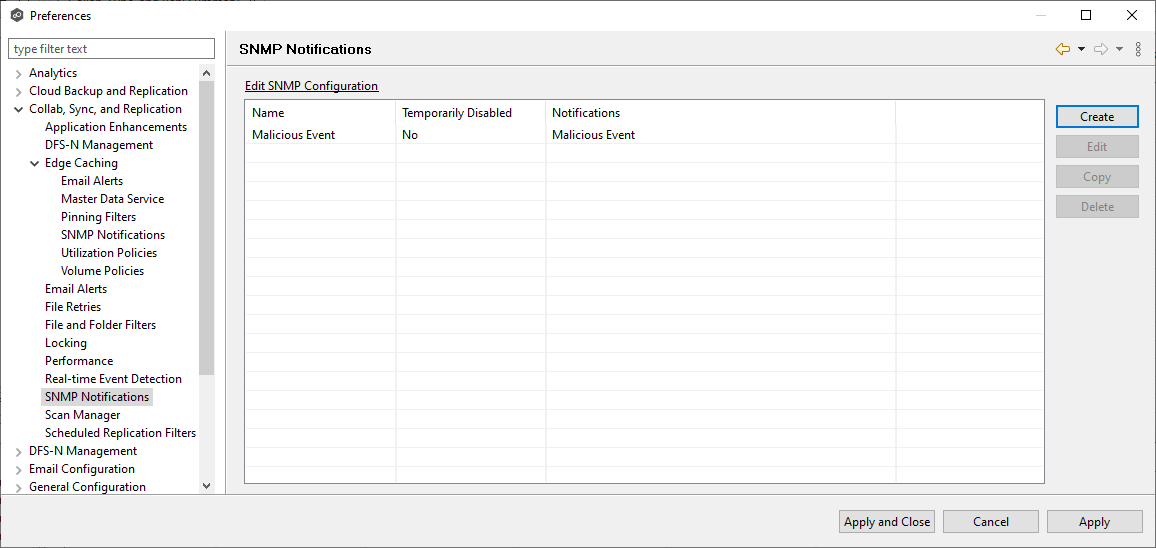Select the Malicious Event table row

[x=294, y=135]
